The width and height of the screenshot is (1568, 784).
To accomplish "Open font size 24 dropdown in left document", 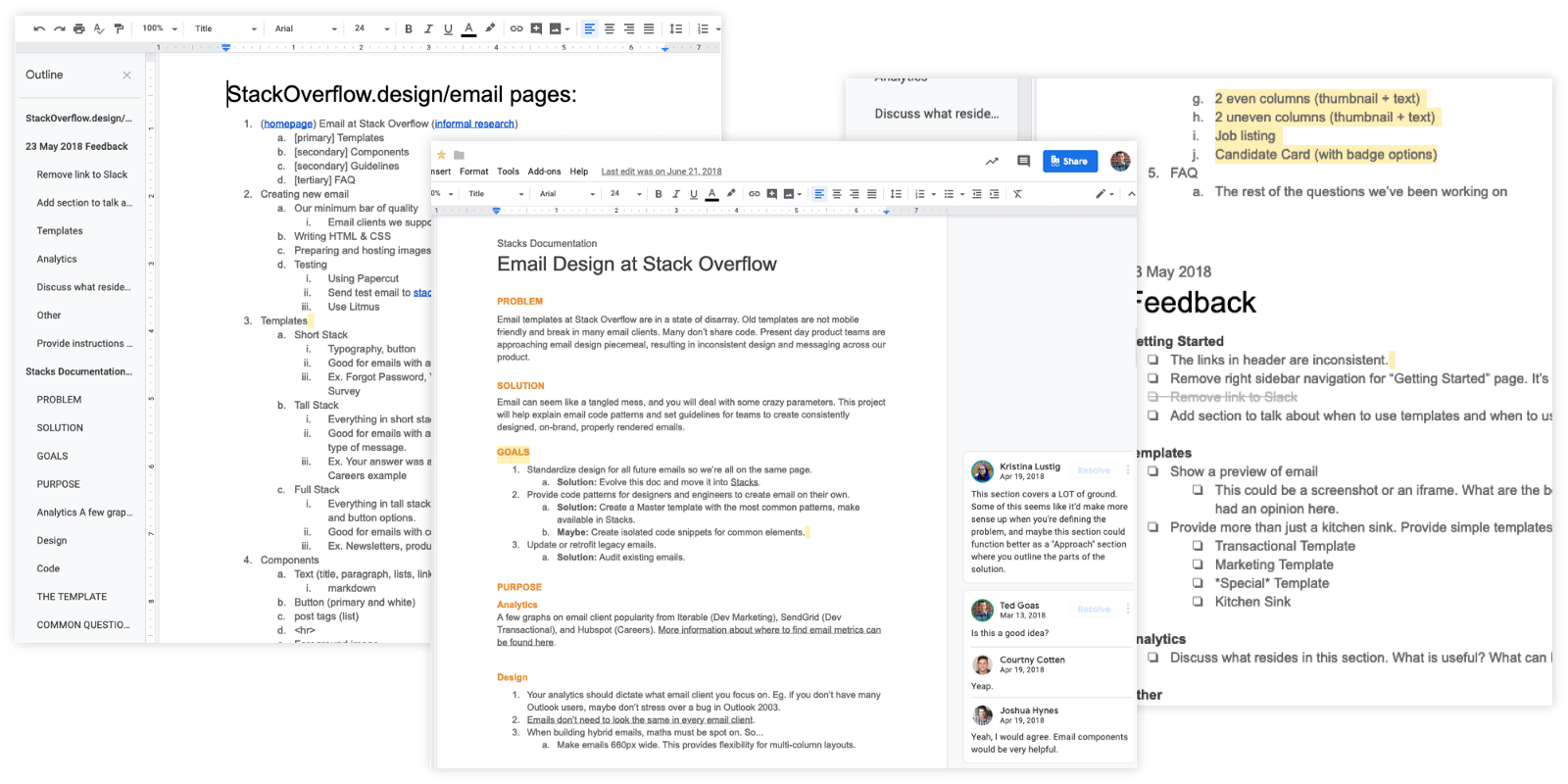I will [x=371, y=28].
